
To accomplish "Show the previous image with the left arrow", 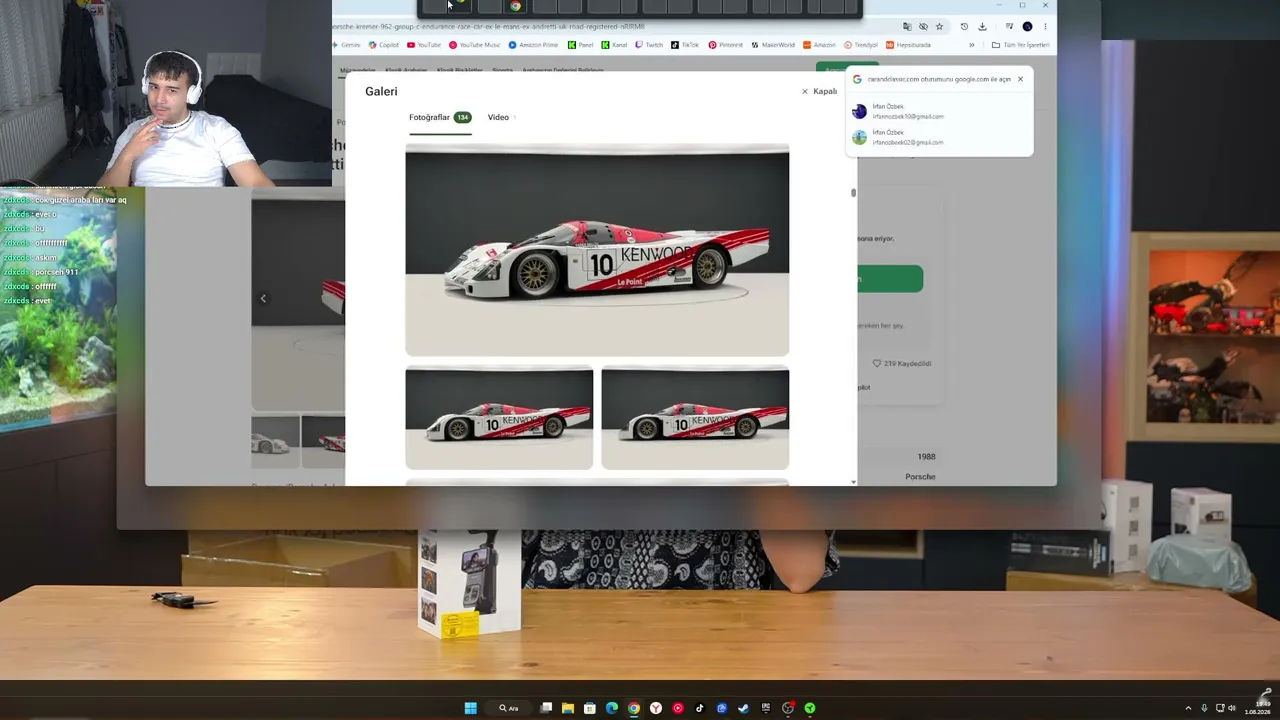I will pyautogui.click(x=263, y=298).
